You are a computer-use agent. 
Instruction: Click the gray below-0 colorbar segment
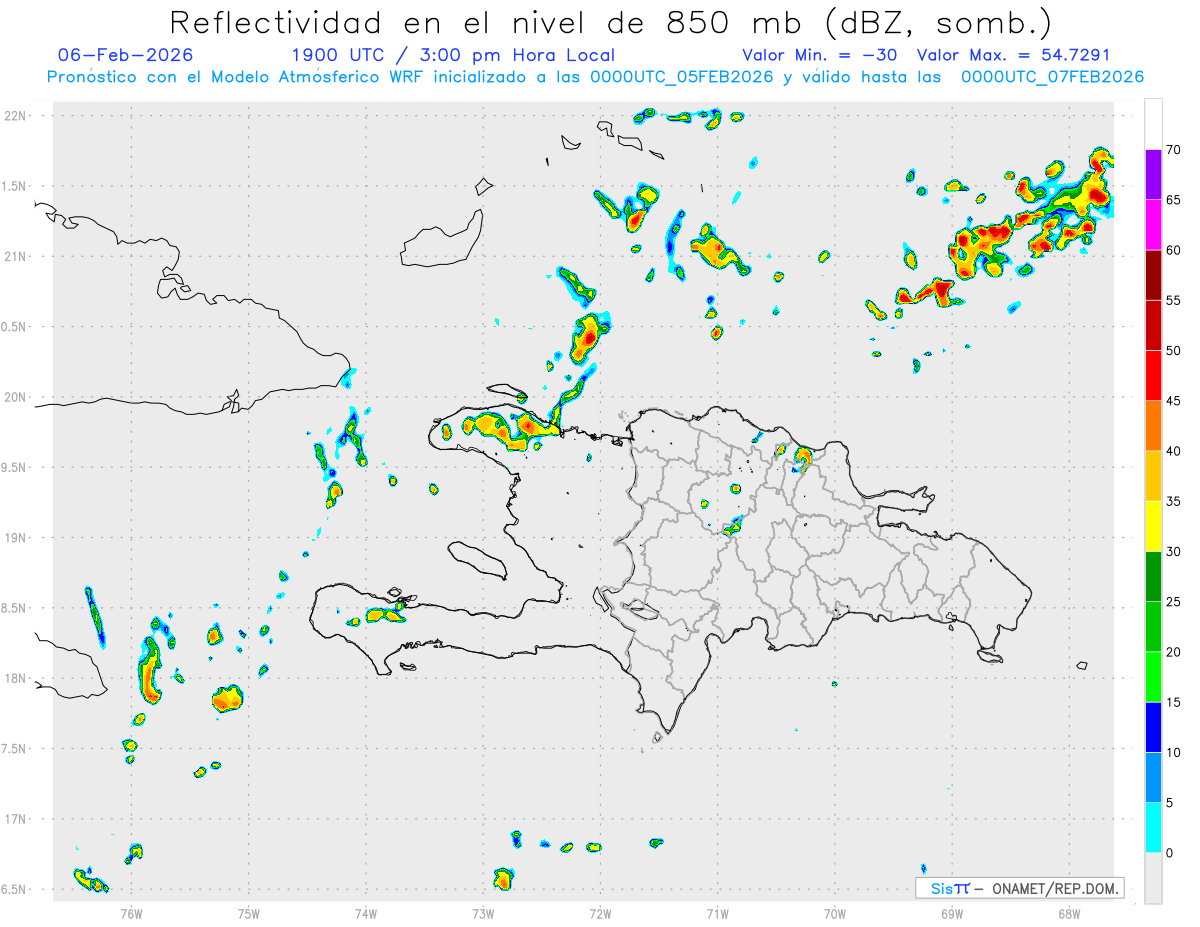(x=1153, y=878)
